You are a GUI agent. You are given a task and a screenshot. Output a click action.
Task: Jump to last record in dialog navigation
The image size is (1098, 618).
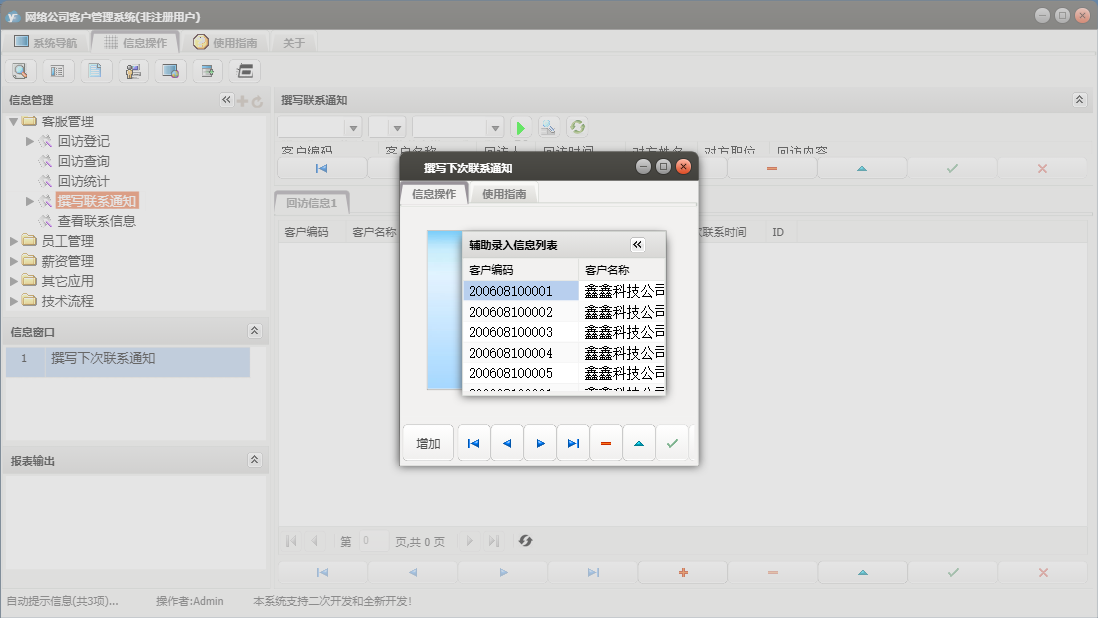point(573,443)
